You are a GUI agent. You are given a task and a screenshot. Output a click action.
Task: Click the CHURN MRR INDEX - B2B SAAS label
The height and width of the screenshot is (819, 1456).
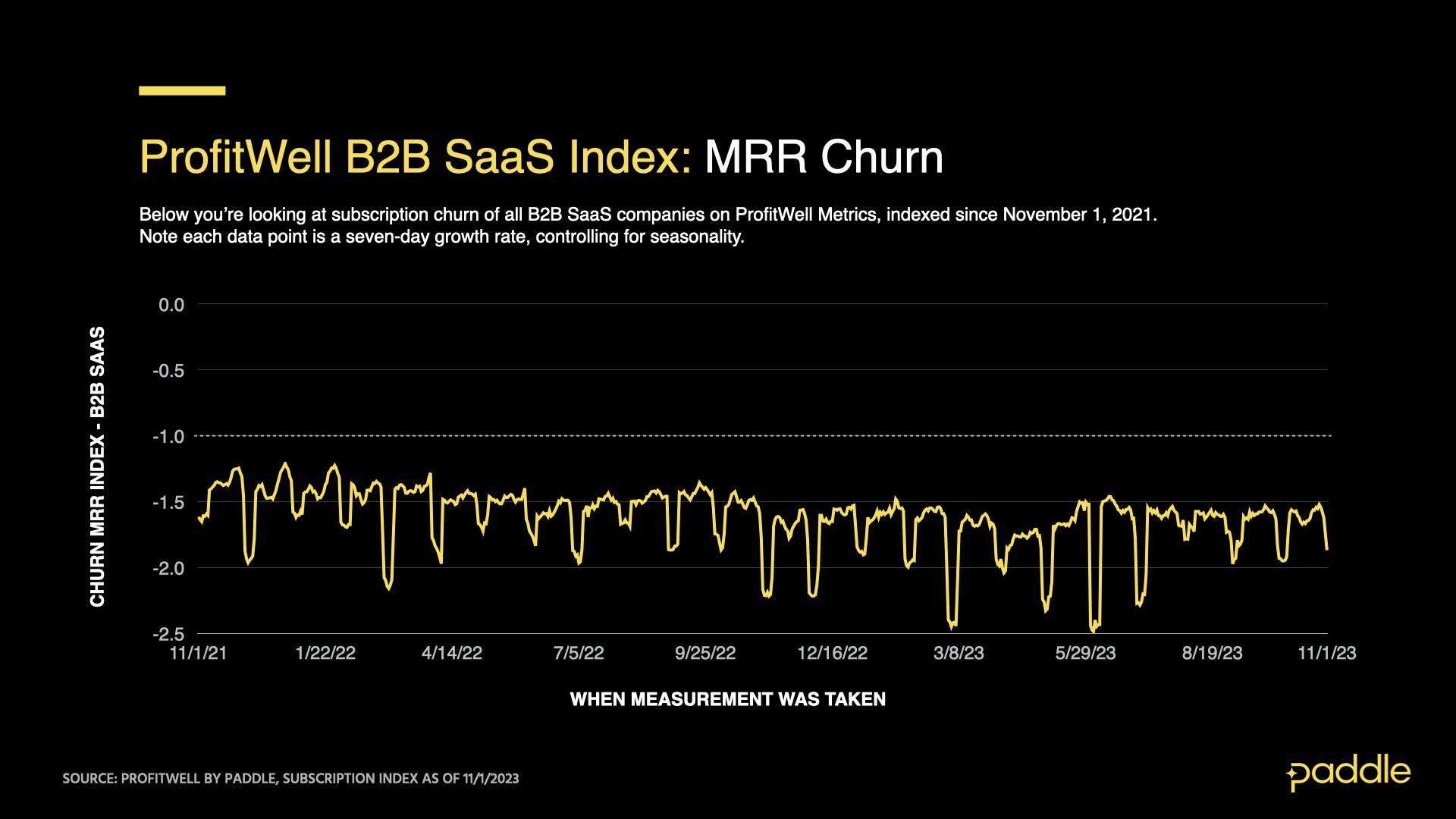[99, 463]
